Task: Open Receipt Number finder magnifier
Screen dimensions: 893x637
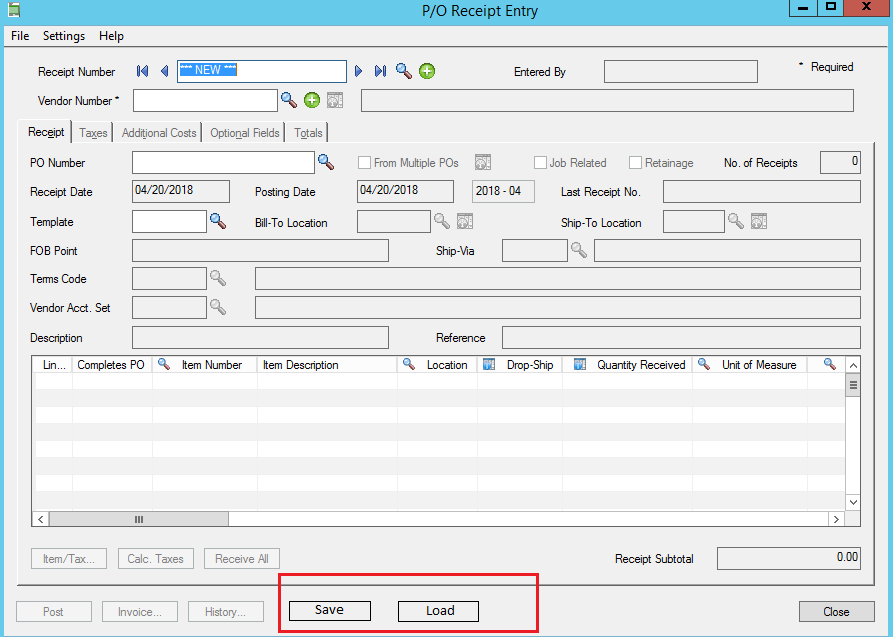Action: 404,71
